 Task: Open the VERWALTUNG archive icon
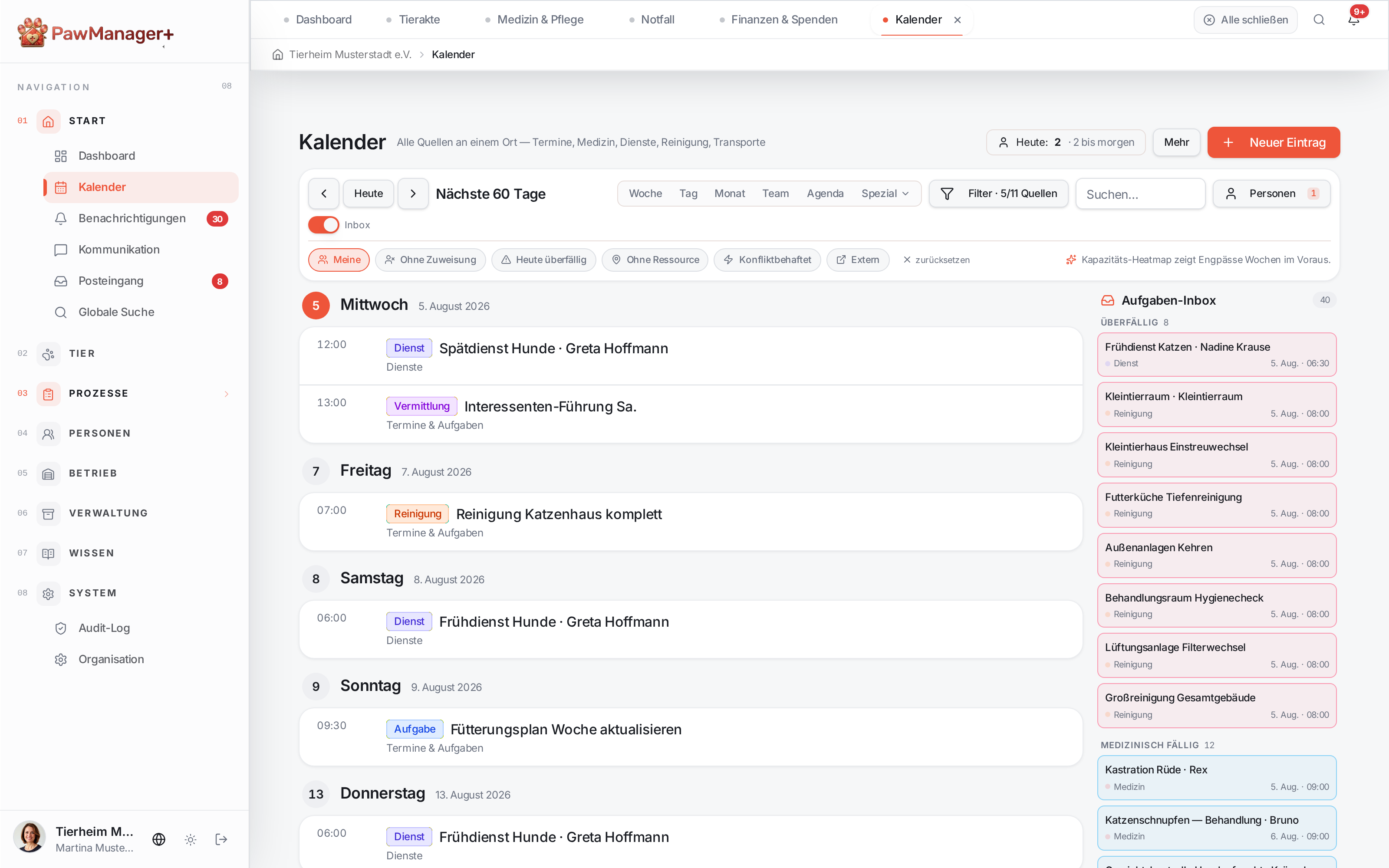point(48,513)
